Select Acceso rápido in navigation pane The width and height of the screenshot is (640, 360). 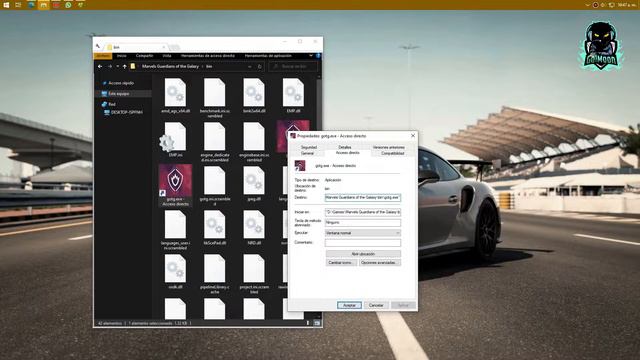tap(121, 83)
